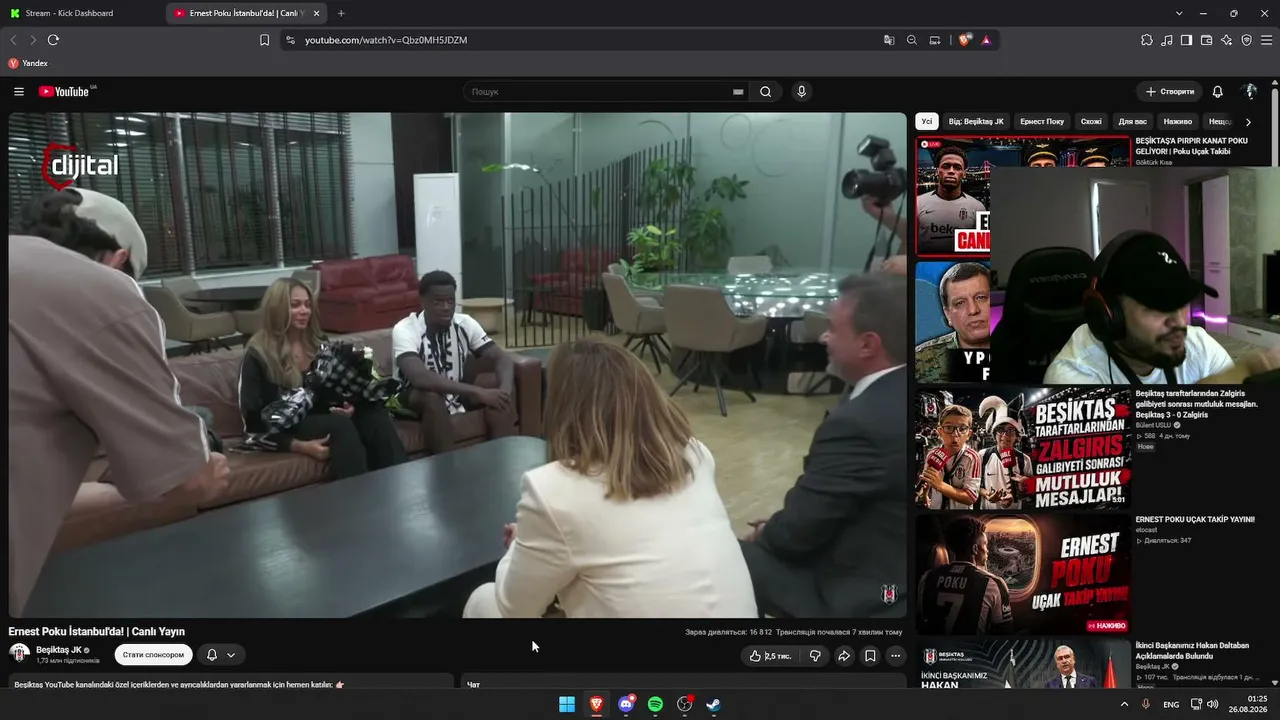1280x720 pixels.
Task: Switch the ENG keyboard language indicator
Action: coord(1171,705)
